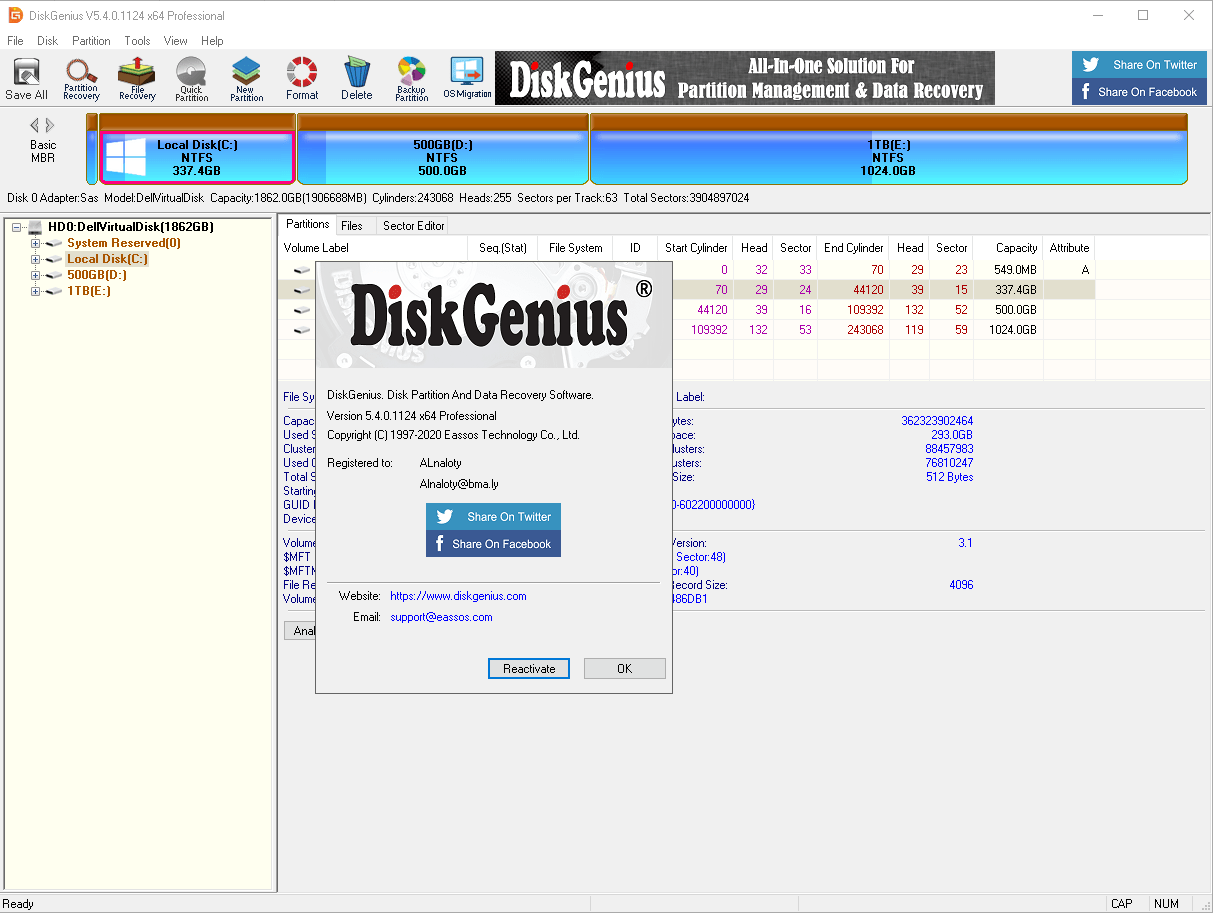The height and width of the screenshot is (915, 1215).
Task: Start Quick Partition from the toolbar
Action: pyautogui.click(x=191, y=79)
